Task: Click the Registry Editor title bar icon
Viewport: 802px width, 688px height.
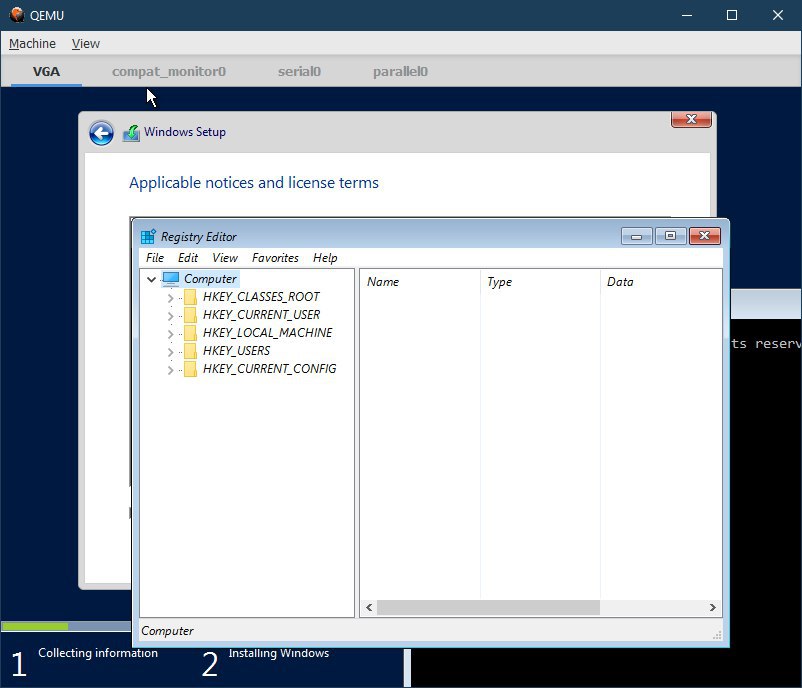Action: [148, 236]
